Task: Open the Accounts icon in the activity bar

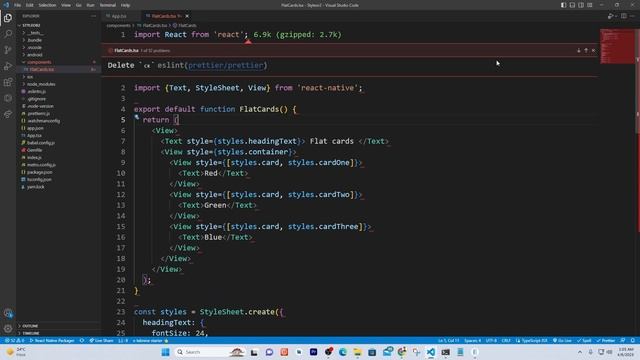Action: (x=8, y=313)
